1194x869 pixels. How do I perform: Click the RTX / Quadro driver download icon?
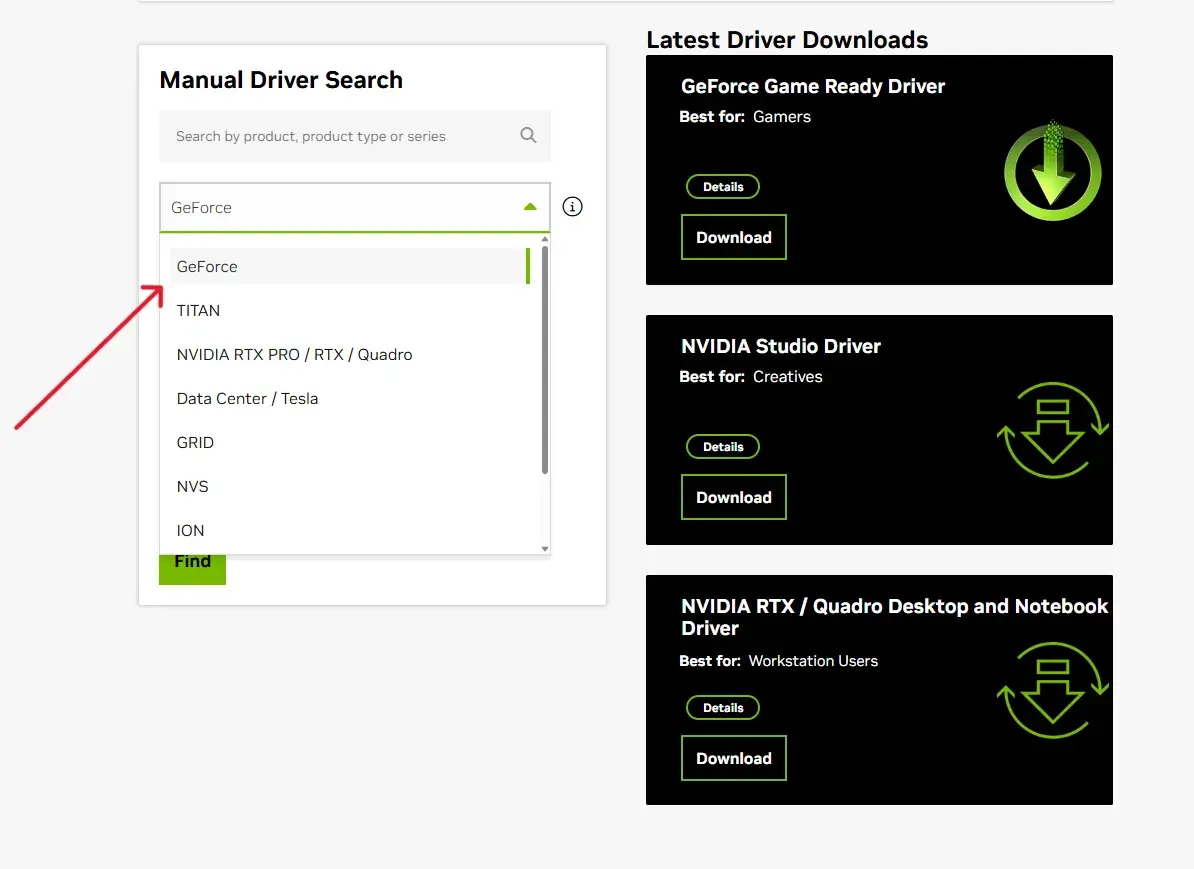coord(1052,691)
